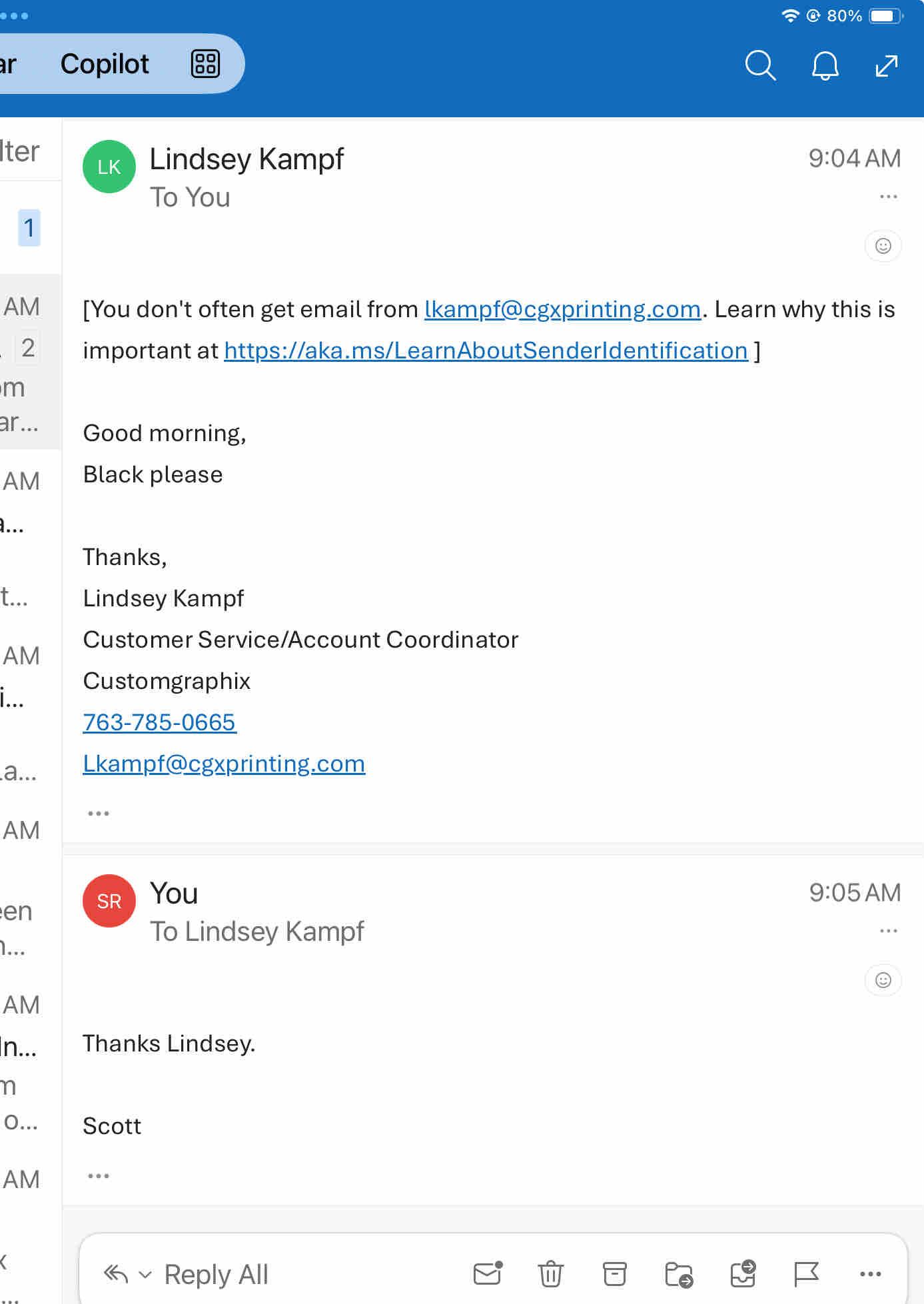Image resolution: width=924 pixels, height=1304 pixels.
Task: Open the apps grid icon next to Copilot
Action: [x=205, y=64]
